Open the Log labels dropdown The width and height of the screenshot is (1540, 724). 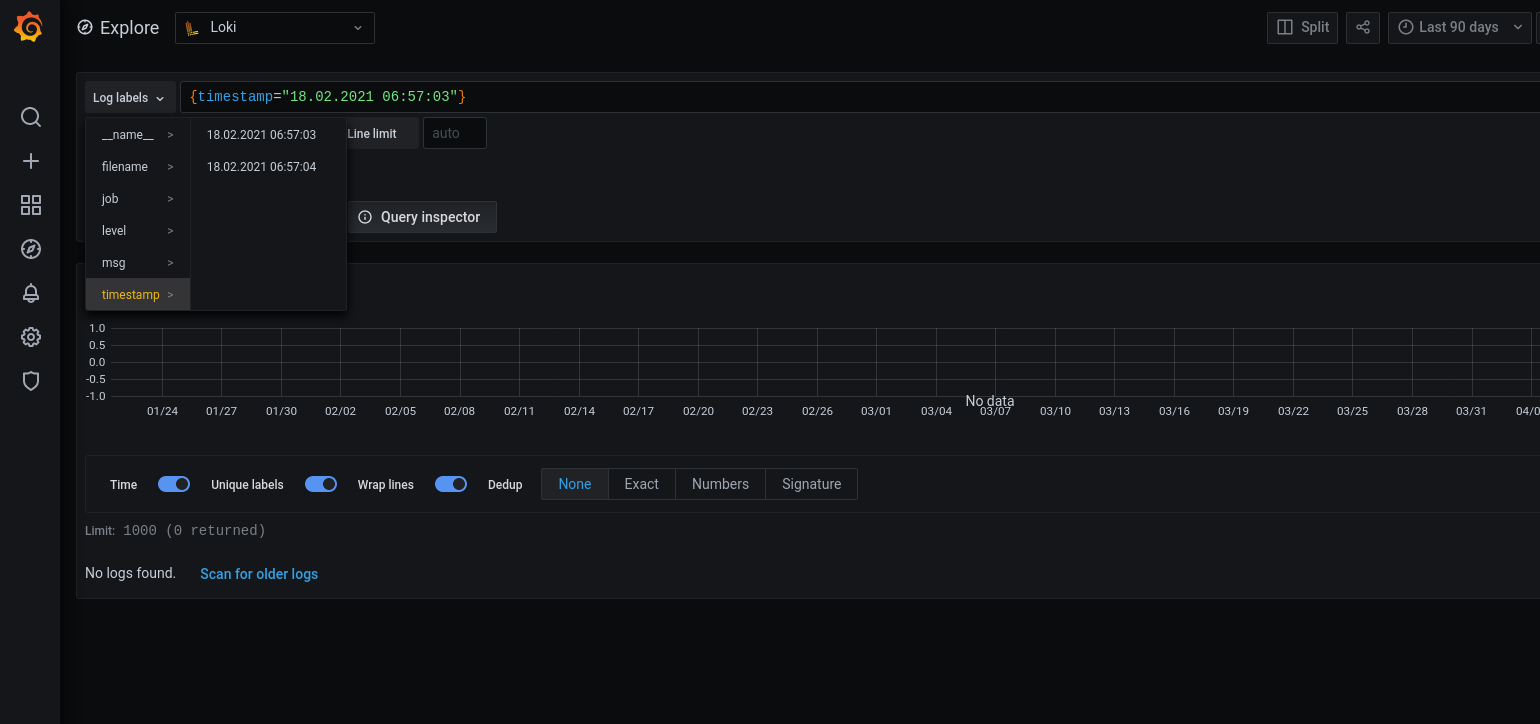pos(129,97)
